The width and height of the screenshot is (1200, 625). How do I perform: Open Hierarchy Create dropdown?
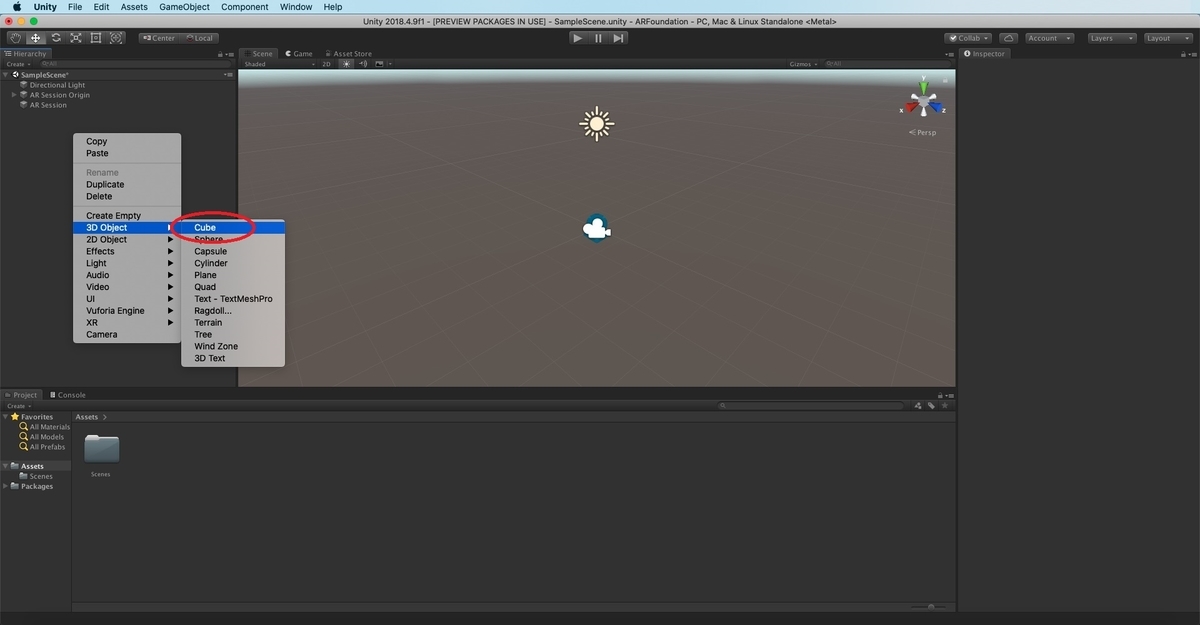click(18, 64)
